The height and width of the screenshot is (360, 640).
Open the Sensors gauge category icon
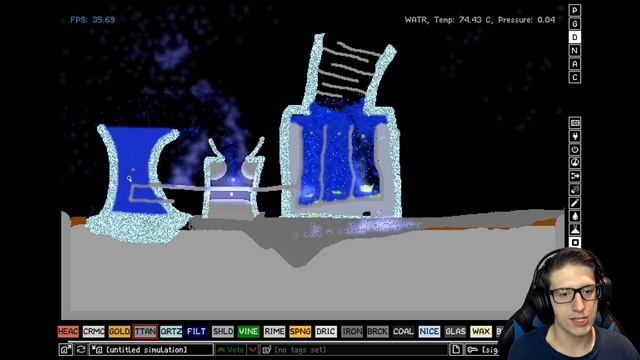(x=575, y=163)
